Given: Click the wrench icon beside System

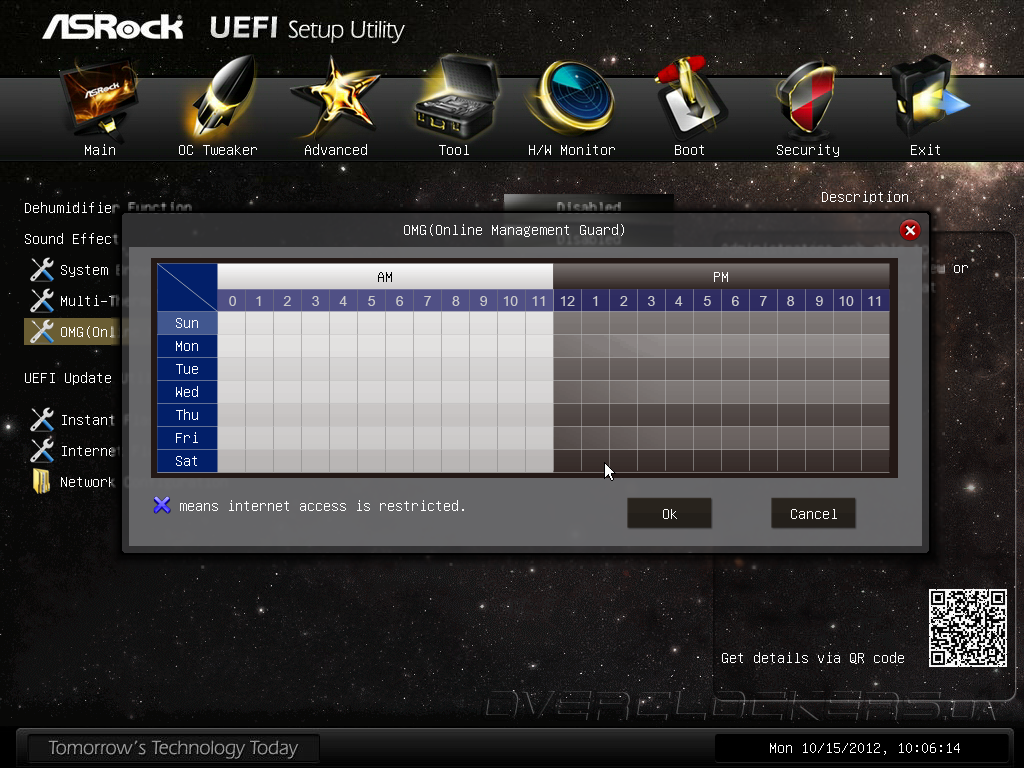Looking at the screenshot, I should 42,270.
